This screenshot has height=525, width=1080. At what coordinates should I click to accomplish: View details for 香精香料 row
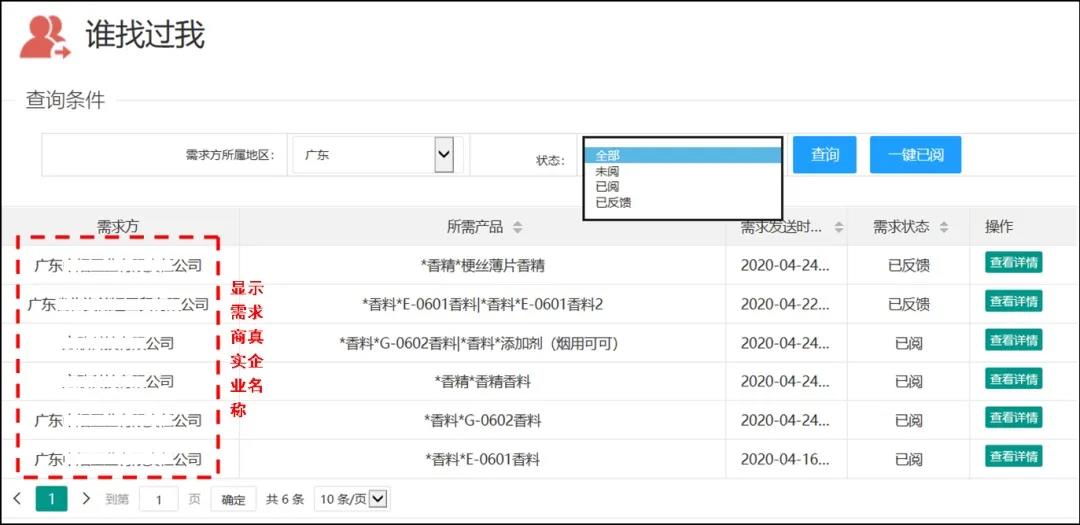click(x=1013, y=378)
